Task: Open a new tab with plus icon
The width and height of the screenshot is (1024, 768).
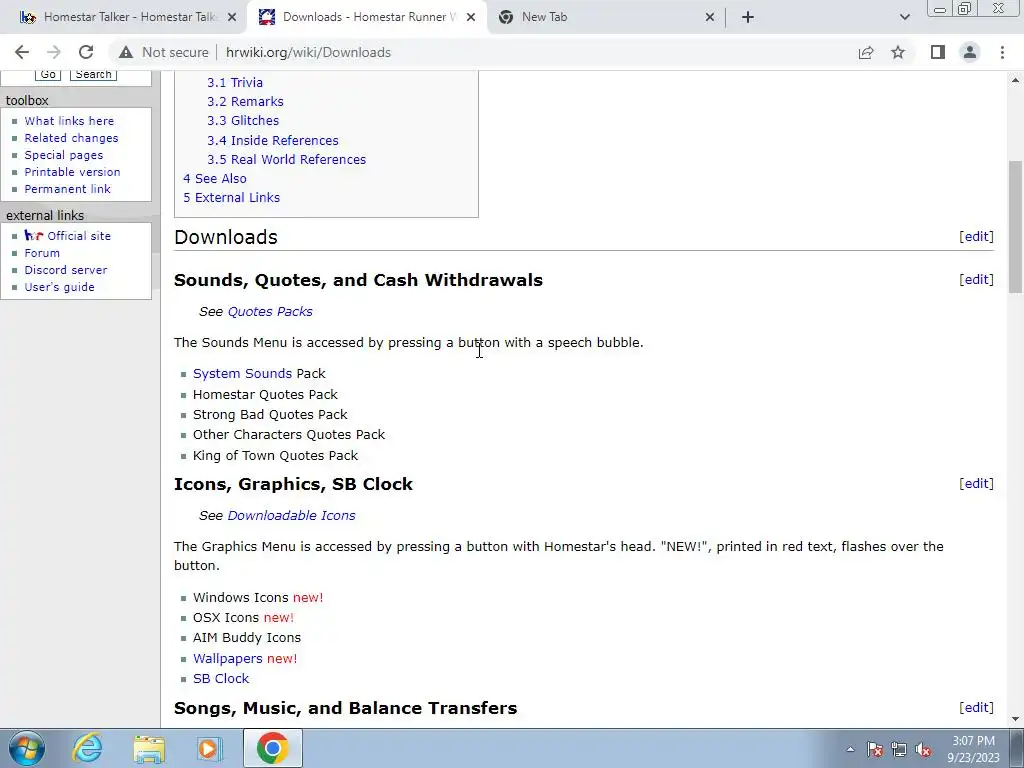Action: 748,17
